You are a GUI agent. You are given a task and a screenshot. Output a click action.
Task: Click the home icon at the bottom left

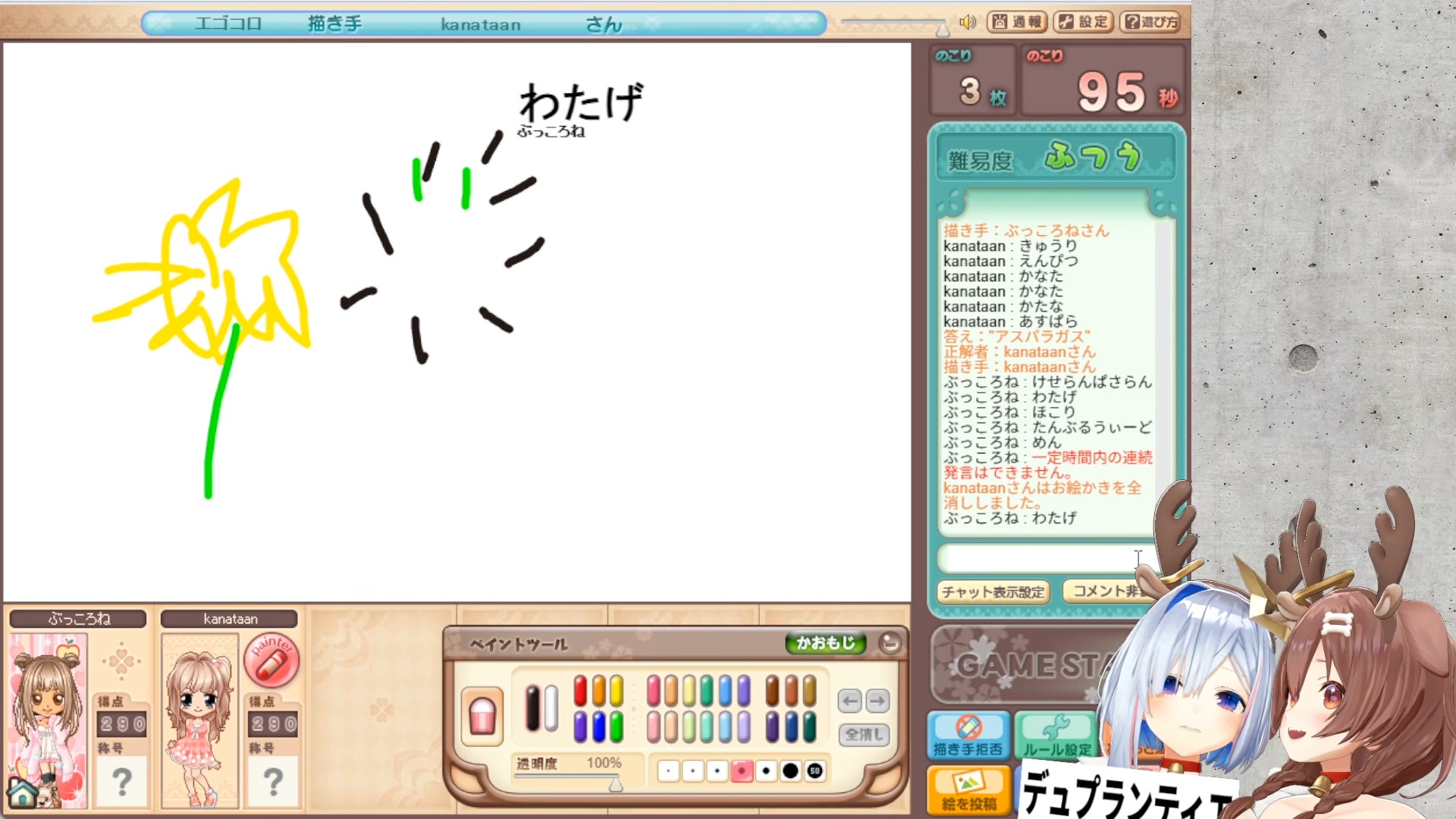click(x=22, y=793)
